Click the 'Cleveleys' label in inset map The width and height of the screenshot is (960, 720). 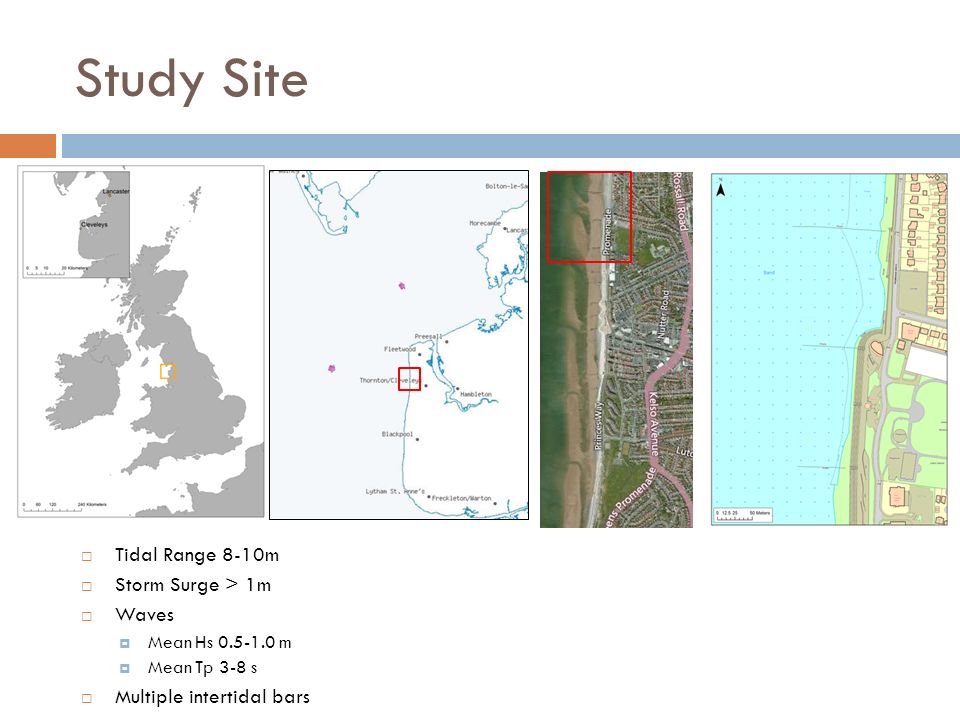[94, 225]
